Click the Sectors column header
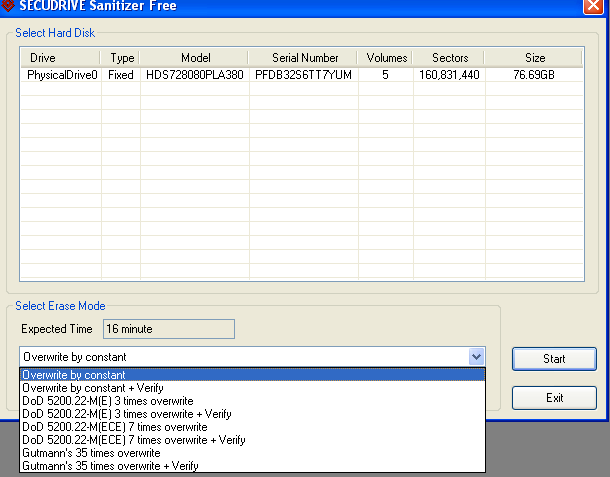Screen dimensions: 610x477 (x=449, y=58)
